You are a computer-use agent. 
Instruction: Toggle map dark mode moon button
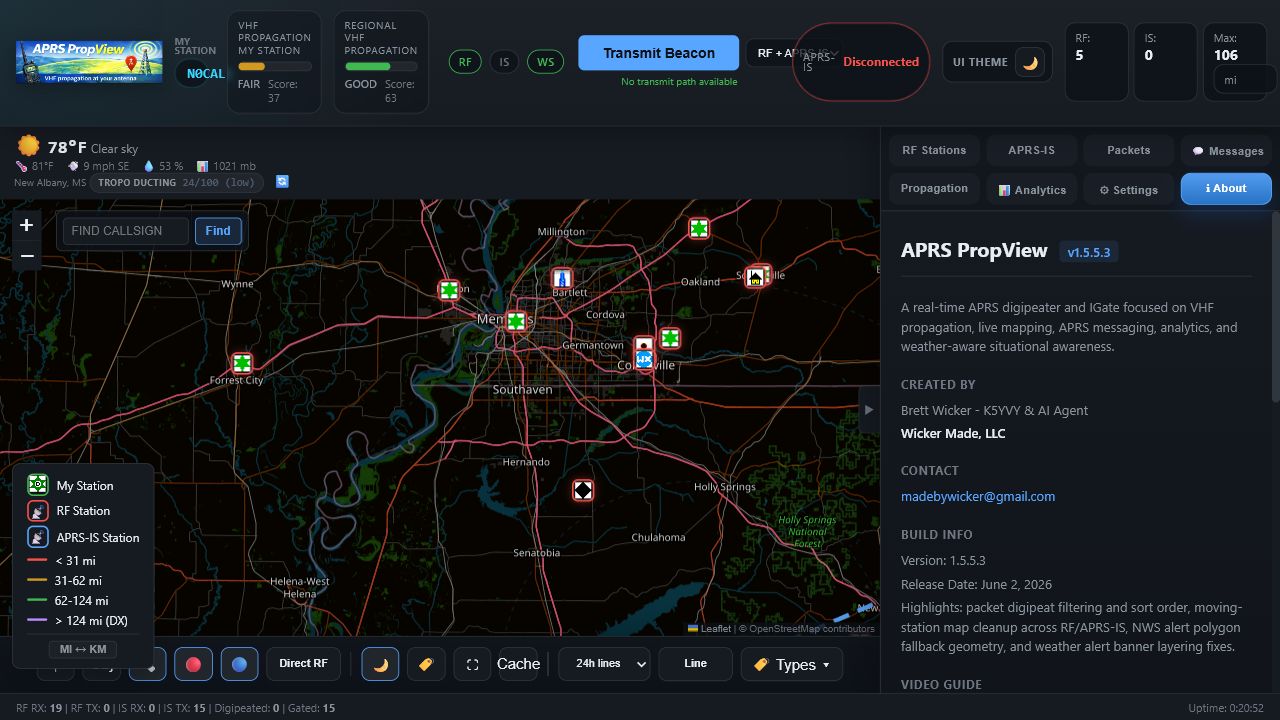(380, 664)
